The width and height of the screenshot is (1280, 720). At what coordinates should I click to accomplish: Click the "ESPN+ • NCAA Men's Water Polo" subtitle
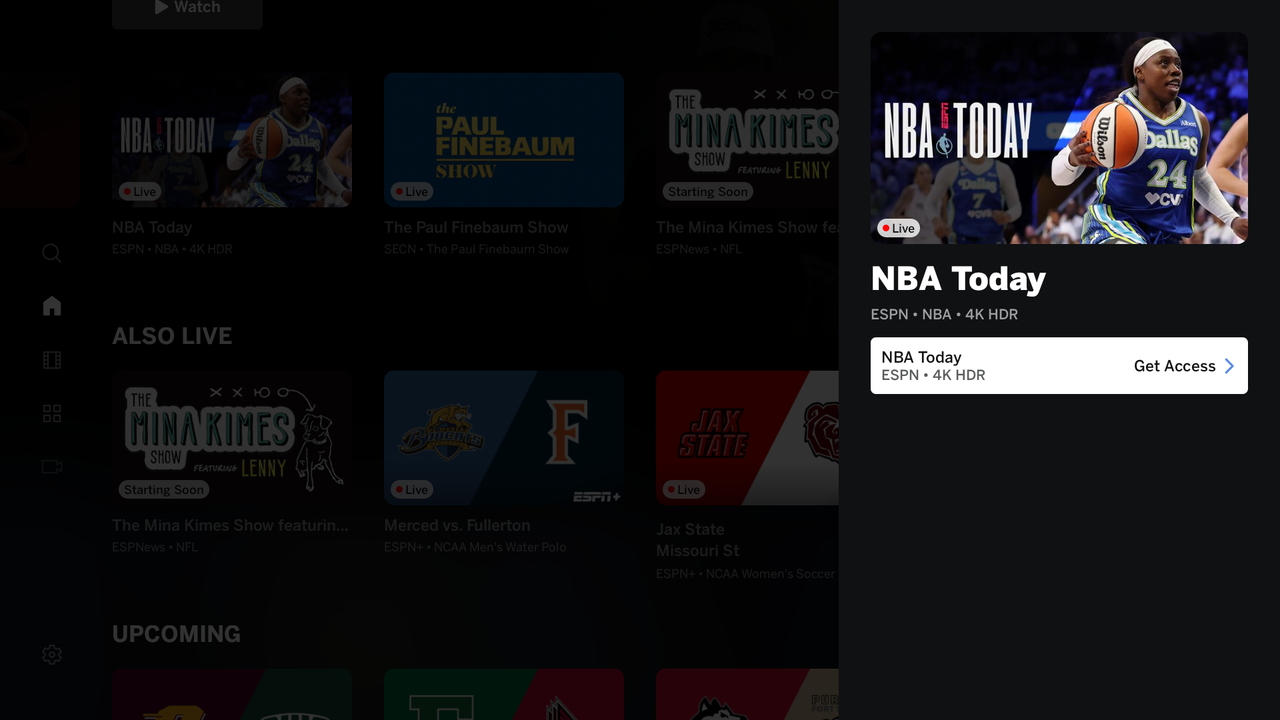475,547
